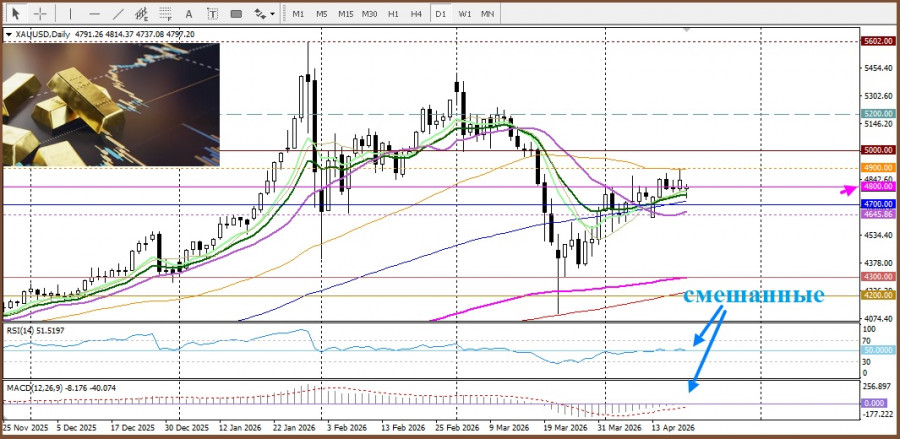Open the arrows objects dropdown
This screenshot has height=439, width=900.
coord(264,14)
